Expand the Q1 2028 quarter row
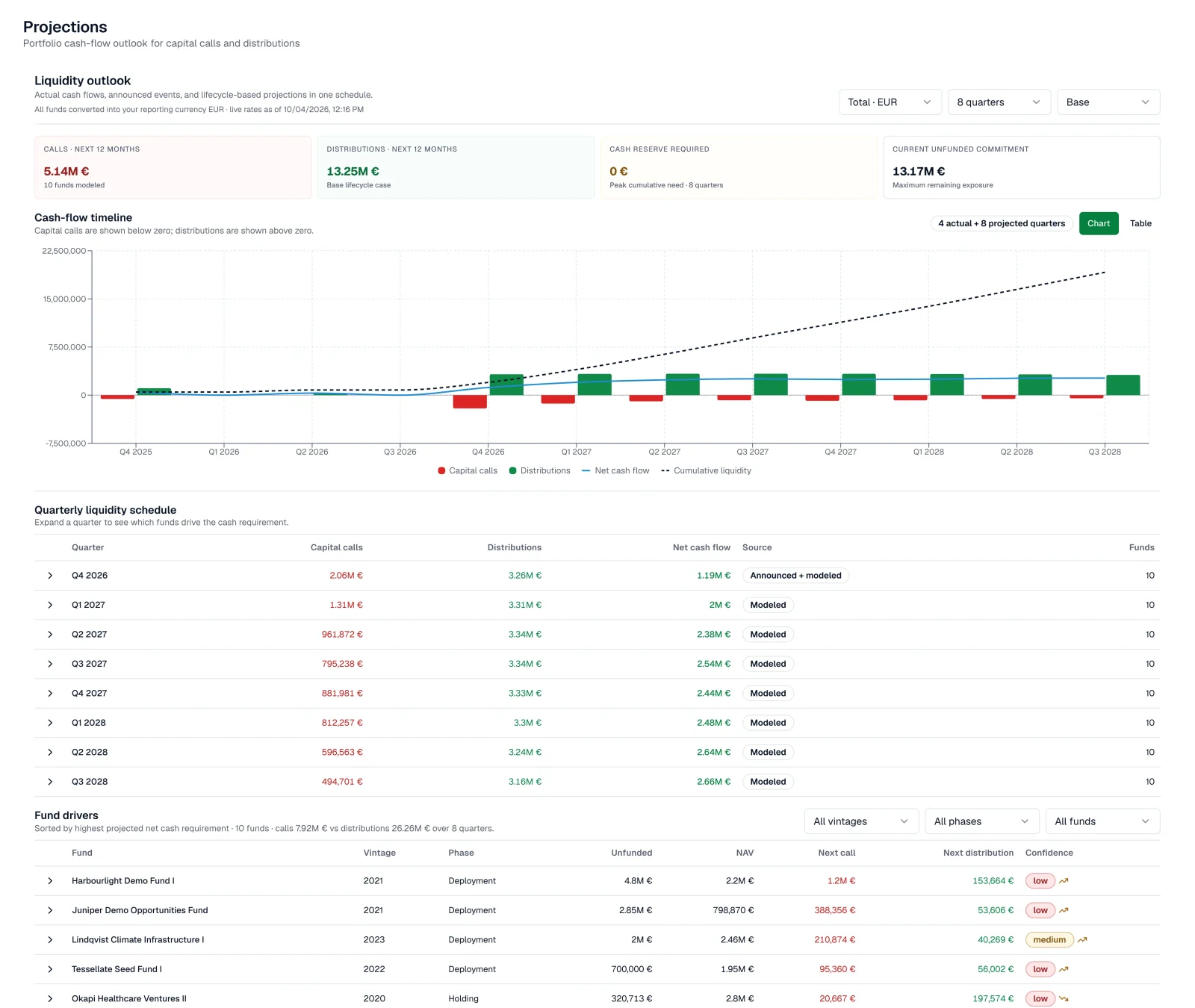1195x1008 pixels. tap(50, 723)
